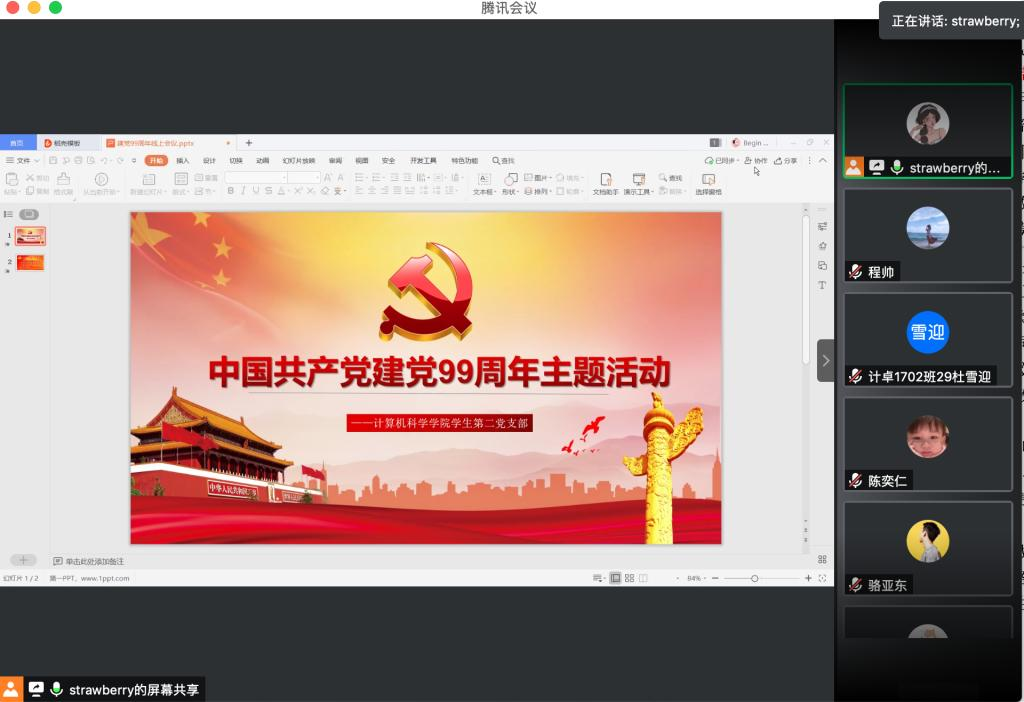Open the 文档助手 document assistant
This screenshot has height=702, width=1024.
tap(605, 180)
